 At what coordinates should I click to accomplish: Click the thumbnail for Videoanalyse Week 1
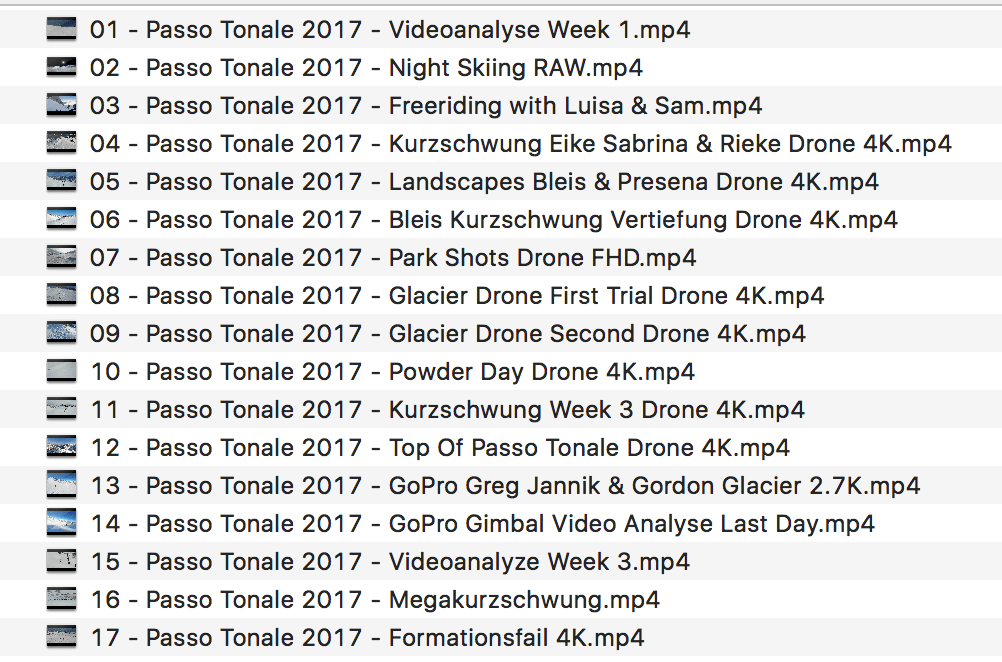(61, 29)
